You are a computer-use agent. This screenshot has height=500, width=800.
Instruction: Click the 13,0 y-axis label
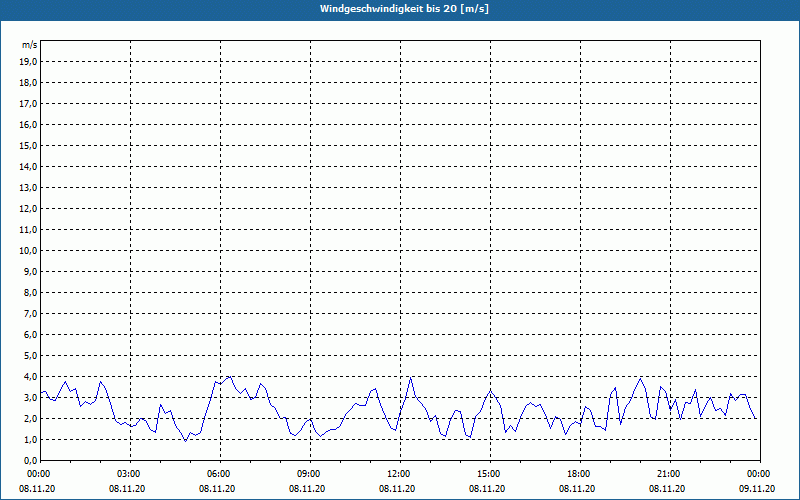click(x=29, y=187)
